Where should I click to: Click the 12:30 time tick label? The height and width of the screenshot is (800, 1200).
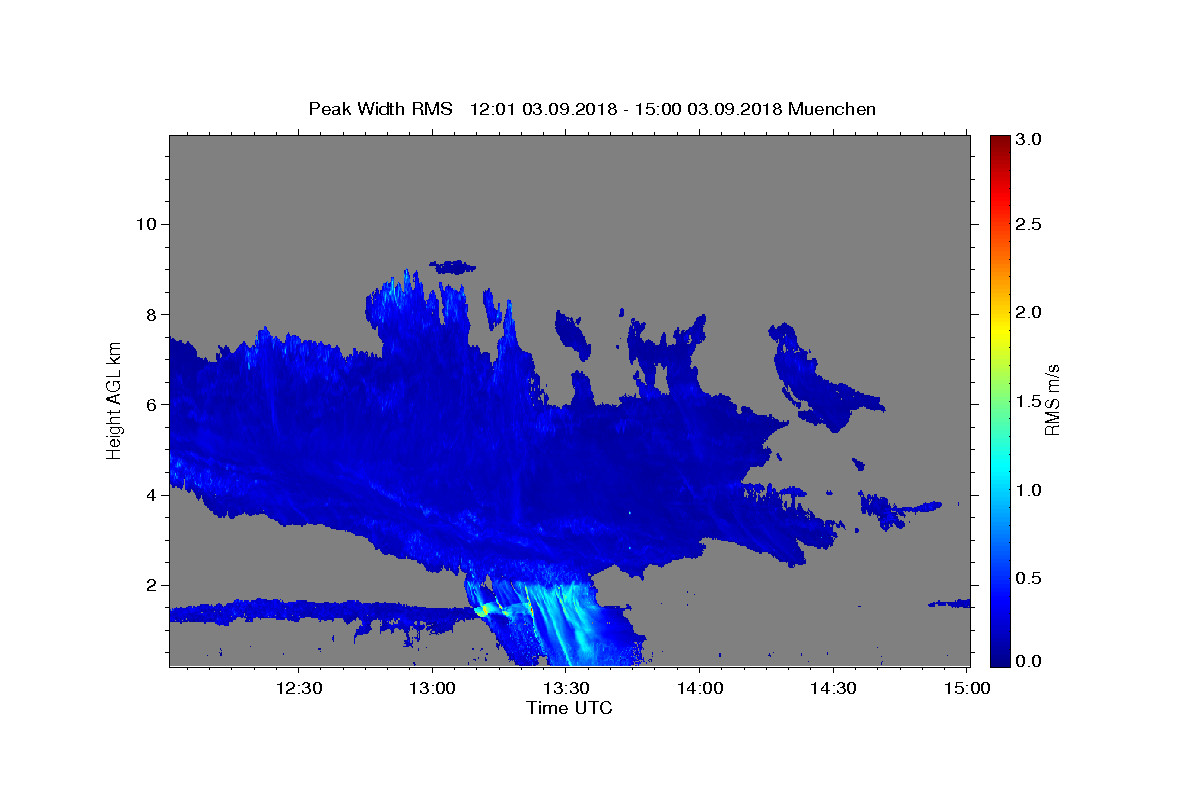pos(299,688)
